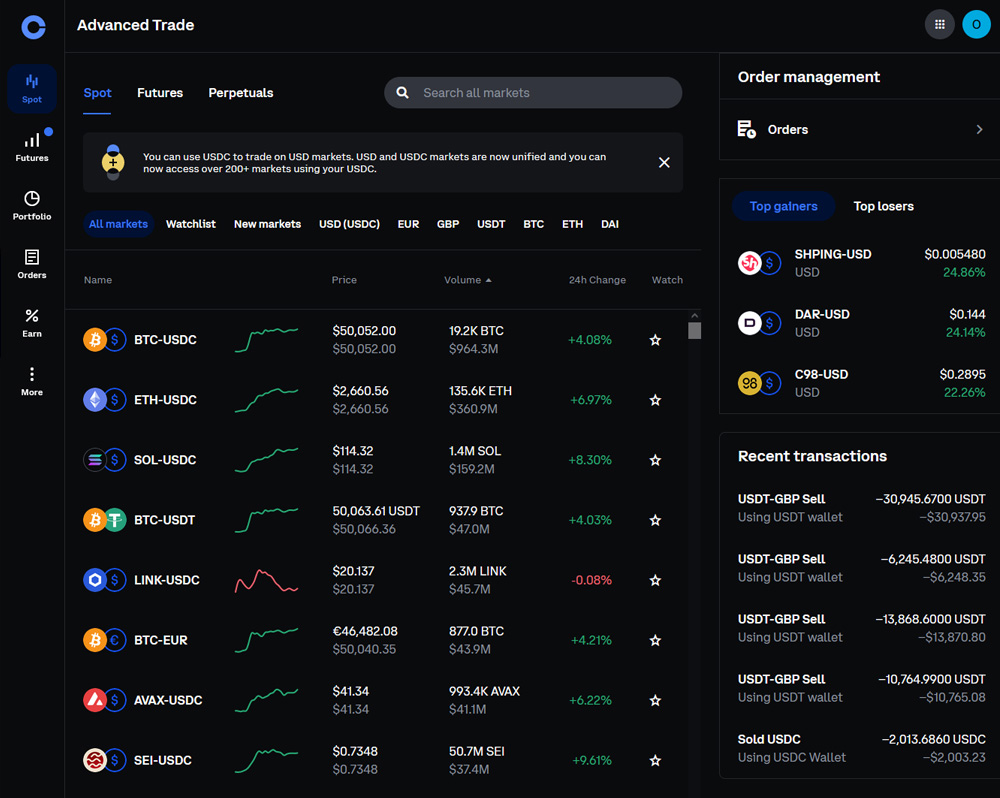Viewport: 1000px width, 798px height.
Task: Filter by GBP markets
Action: click(x=448, y=224)
